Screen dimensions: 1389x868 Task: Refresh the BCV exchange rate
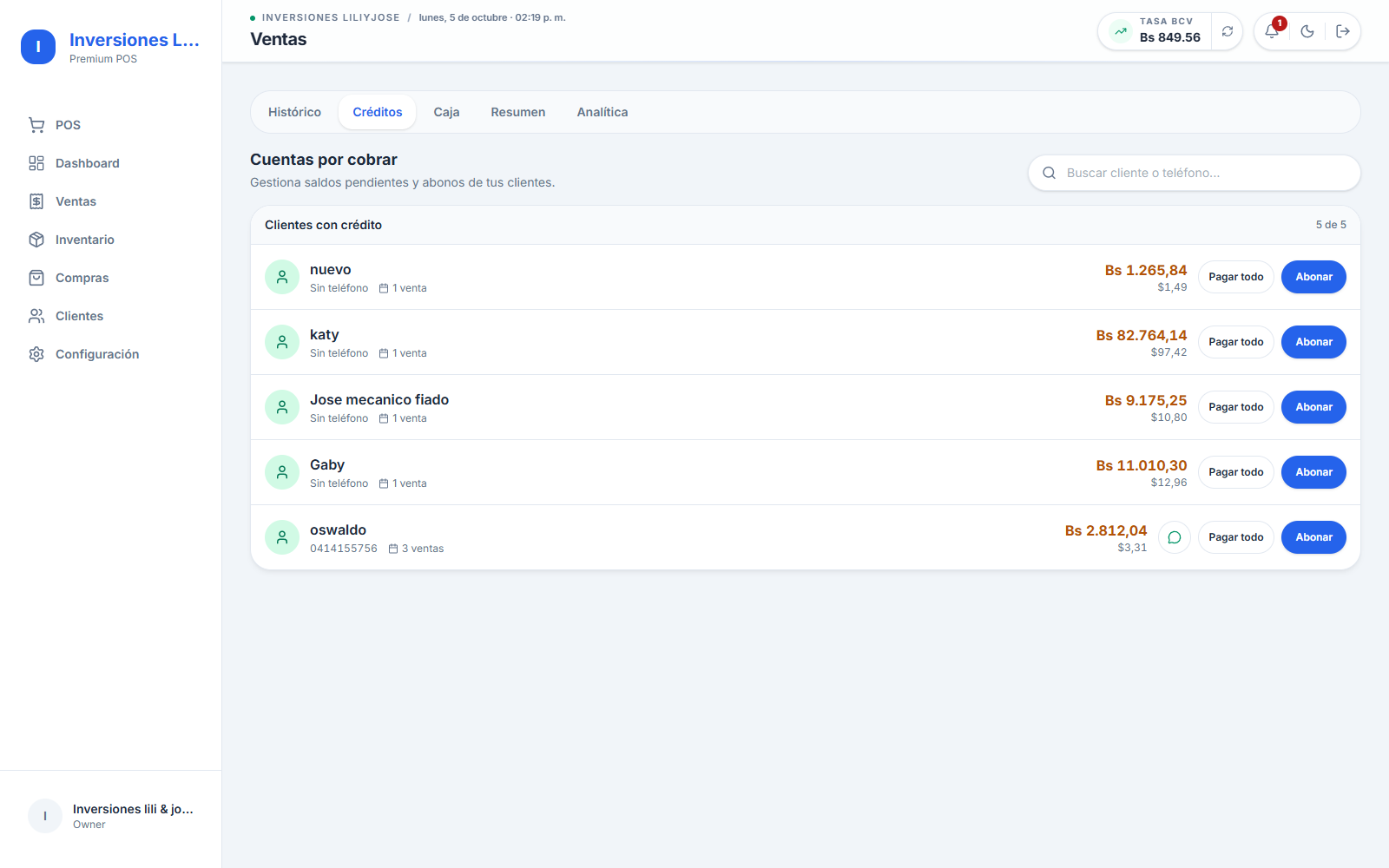[x=1228, y=31]
